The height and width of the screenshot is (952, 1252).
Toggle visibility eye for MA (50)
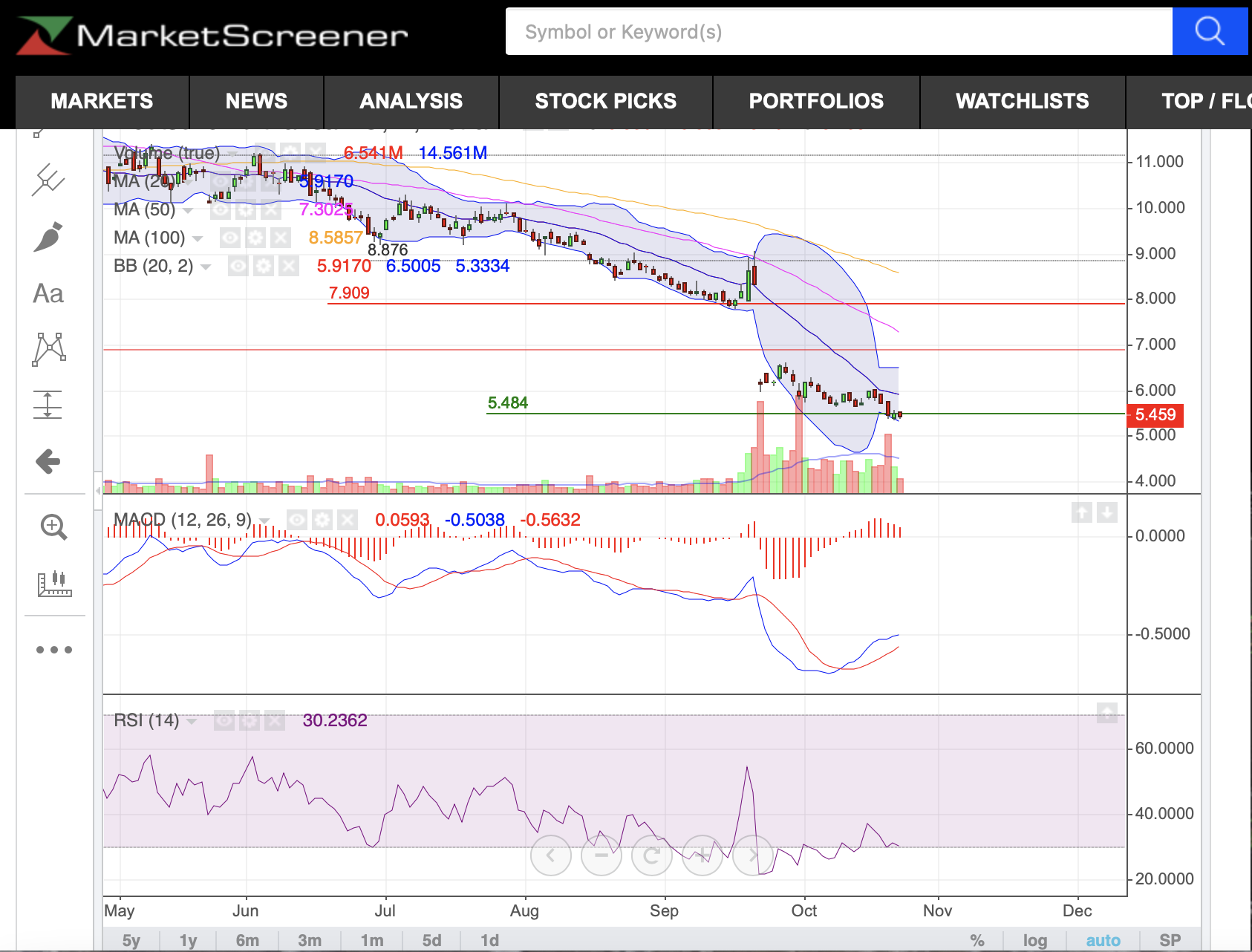point(221,210)
